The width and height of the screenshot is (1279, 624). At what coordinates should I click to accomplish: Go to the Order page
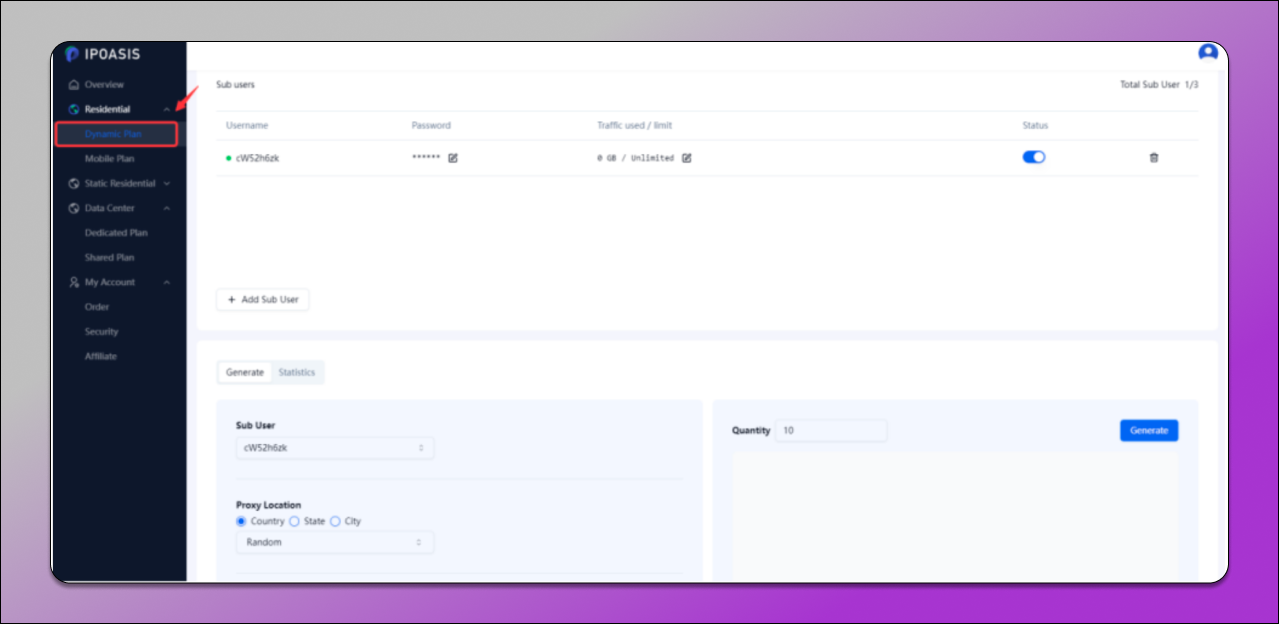[97, 307]
